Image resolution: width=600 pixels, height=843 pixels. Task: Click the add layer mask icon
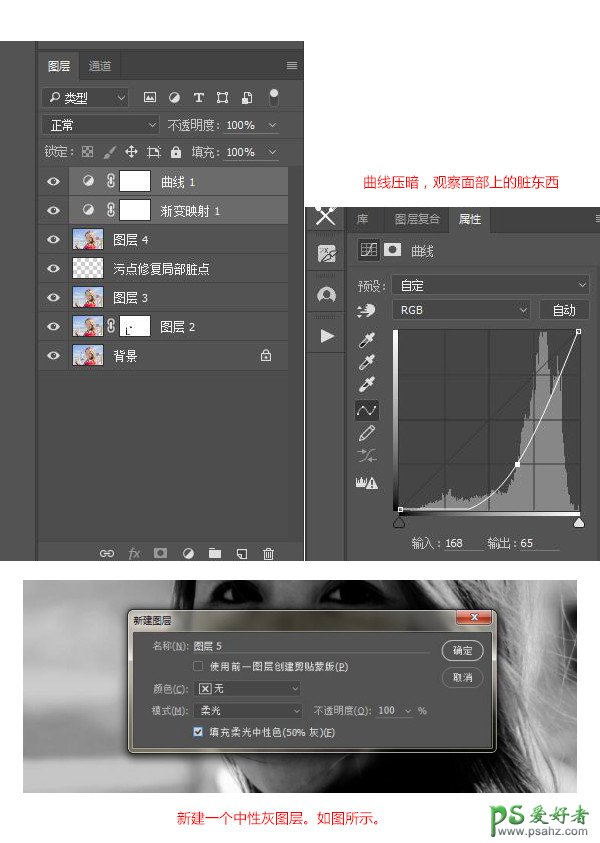point(160,553)
